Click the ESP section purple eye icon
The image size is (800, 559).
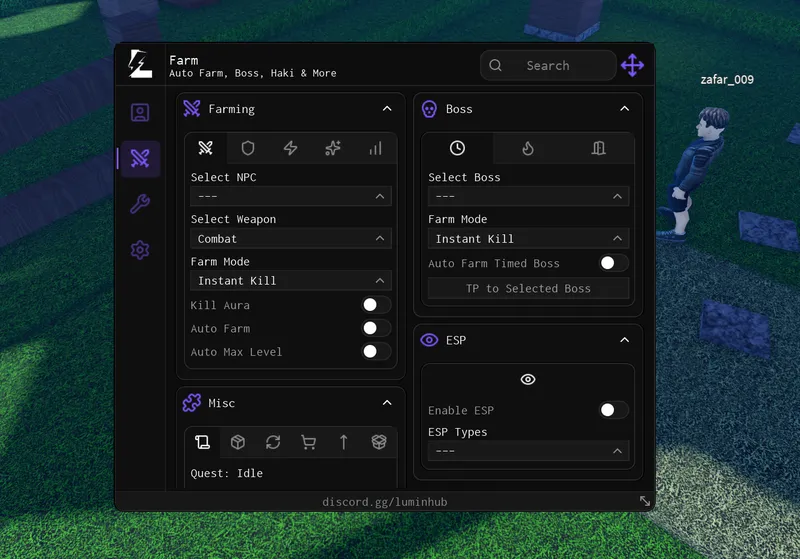(x=429, y=340)
